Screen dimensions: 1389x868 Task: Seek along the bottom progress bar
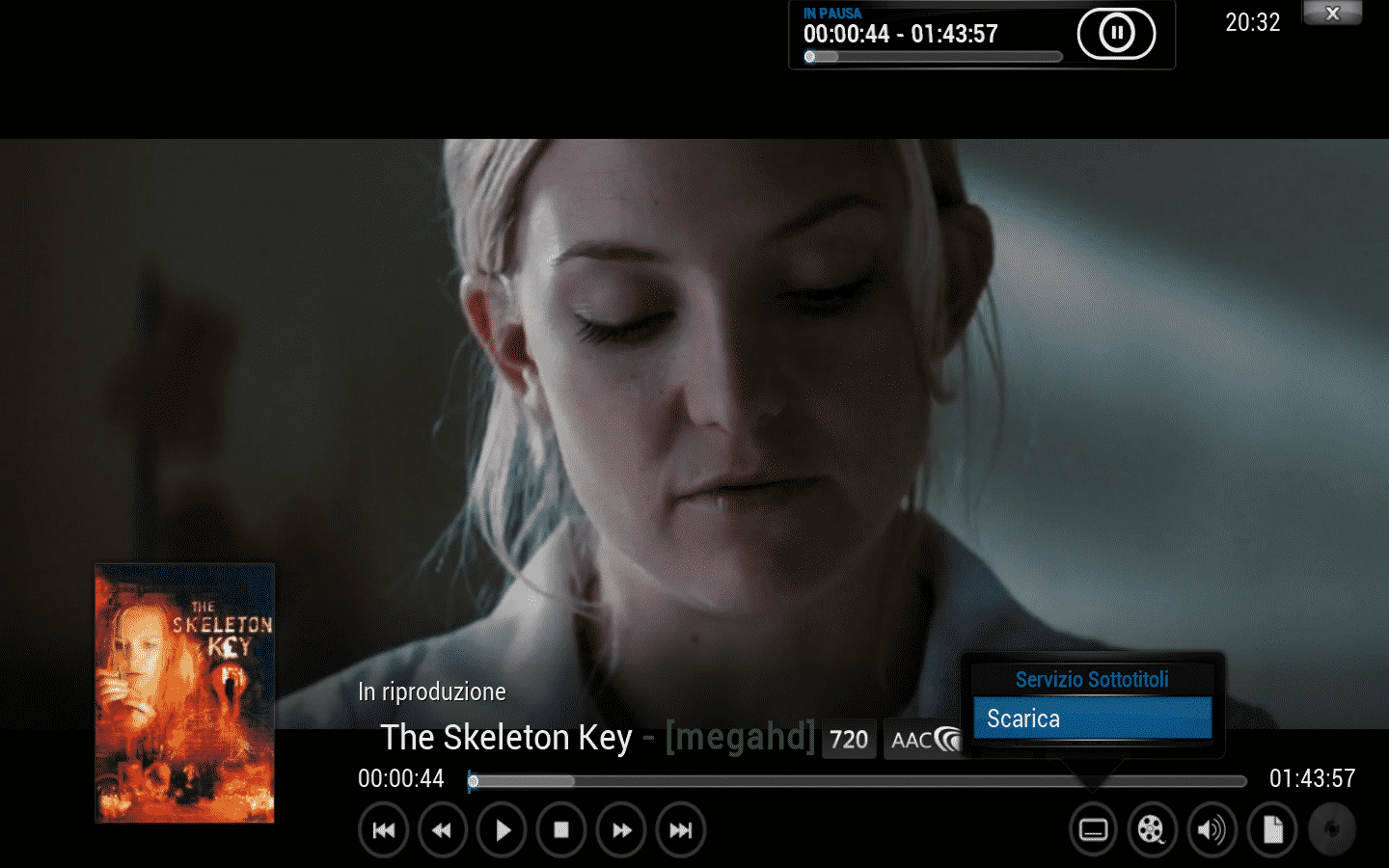pos(858,780)
